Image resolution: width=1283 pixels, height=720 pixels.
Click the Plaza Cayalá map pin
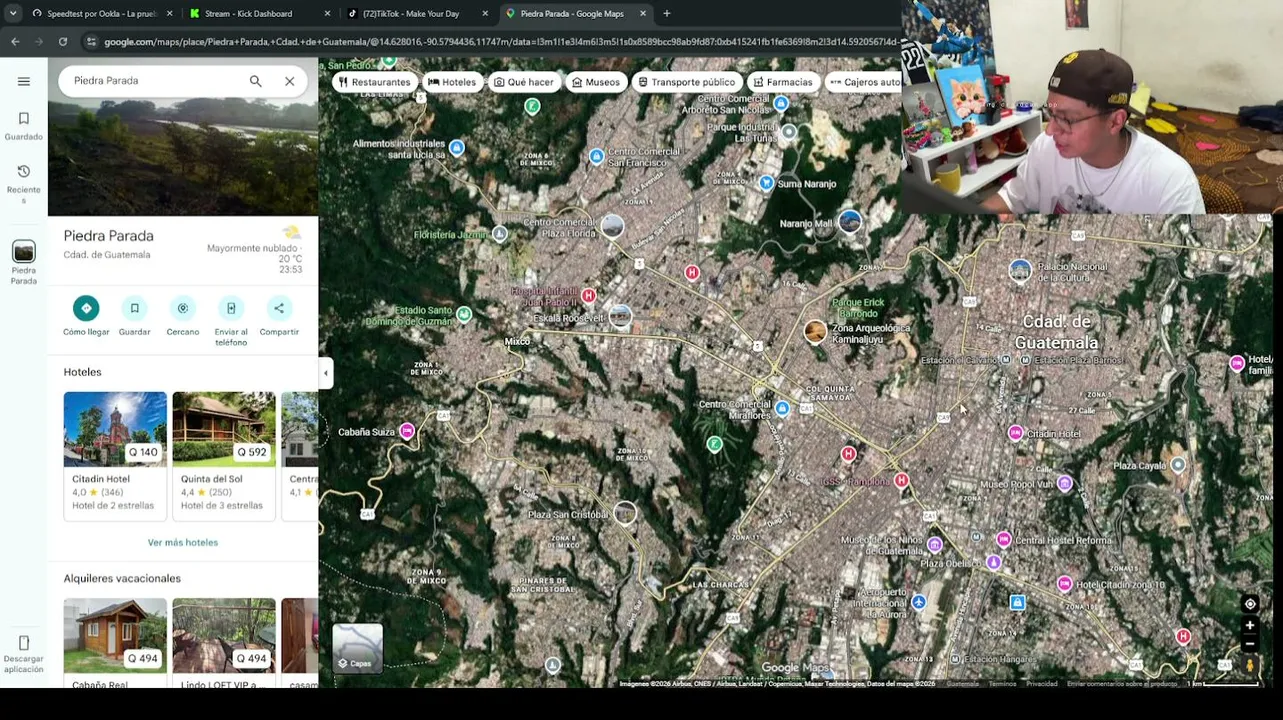(x=1178, y=465)
